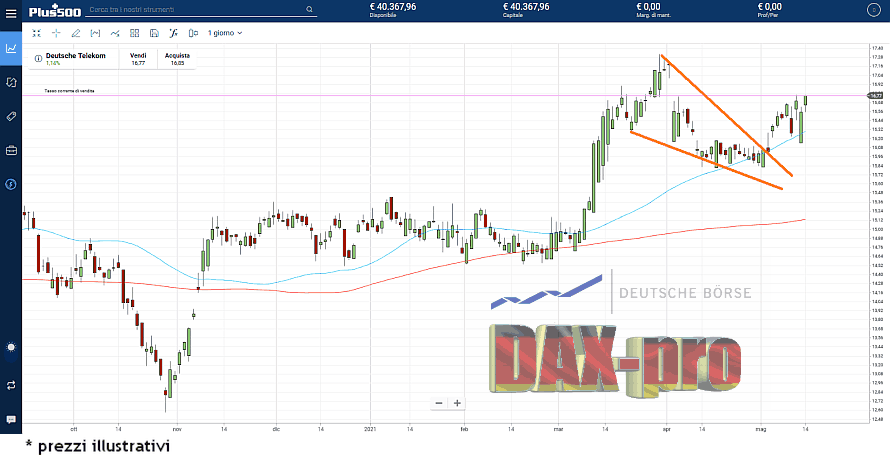Select the crosshair cursor tool

(x=56, y=33)
